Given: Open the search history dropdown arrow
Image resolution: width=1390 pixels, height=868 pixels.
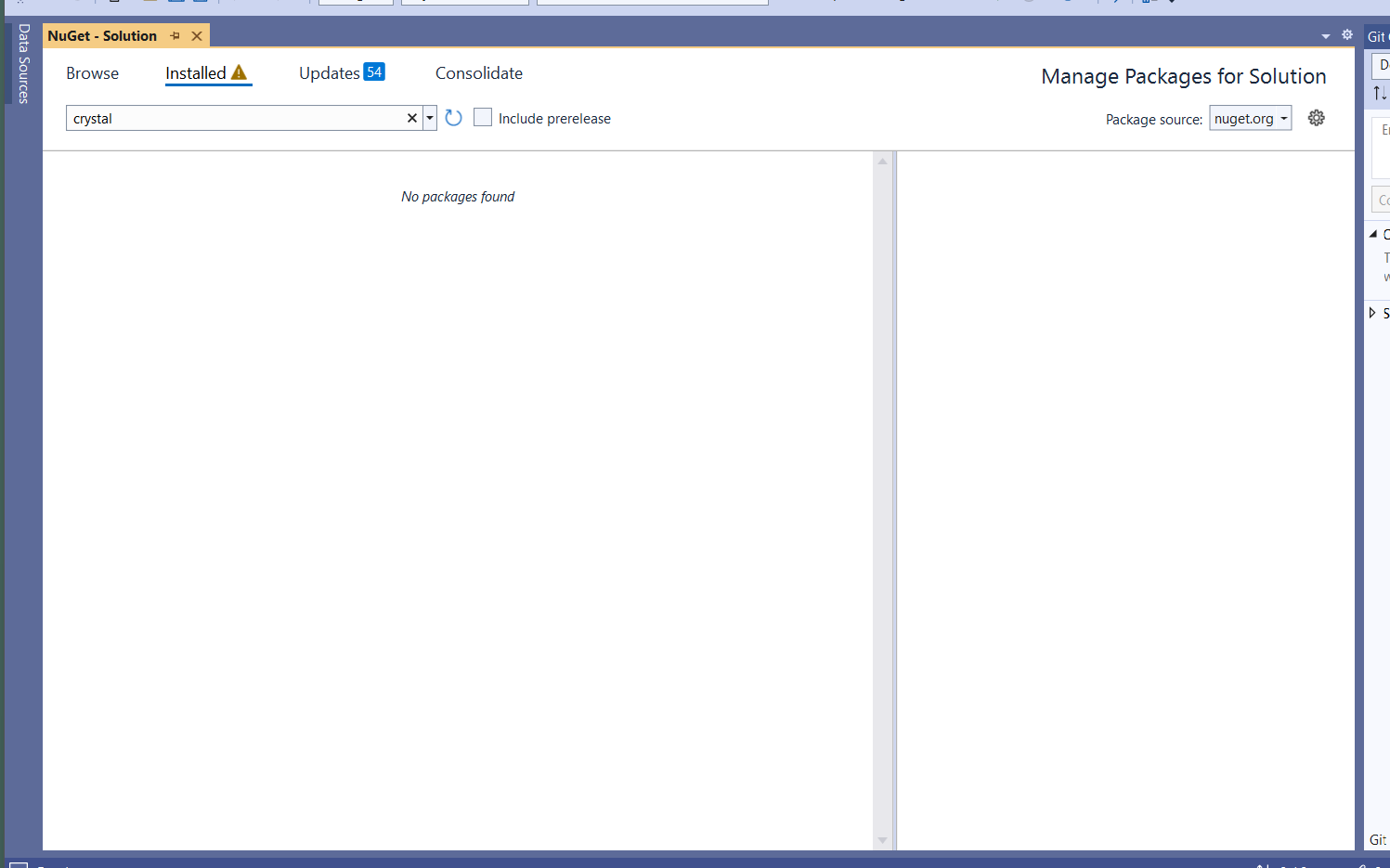Looking at the screenshot, I should (x=430, y=118).
